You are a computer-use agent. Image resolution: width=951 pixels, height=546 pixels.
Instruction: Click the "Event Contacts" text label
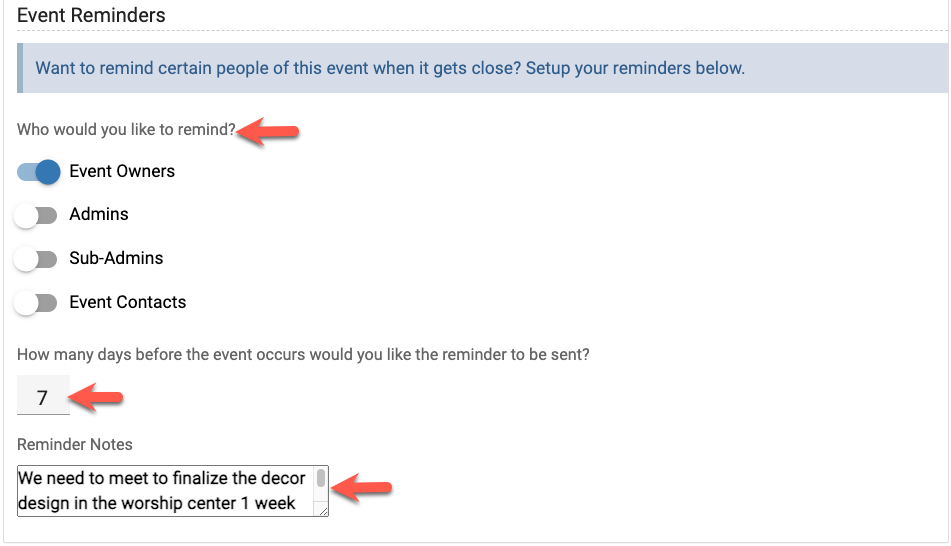tap(127, 302)
